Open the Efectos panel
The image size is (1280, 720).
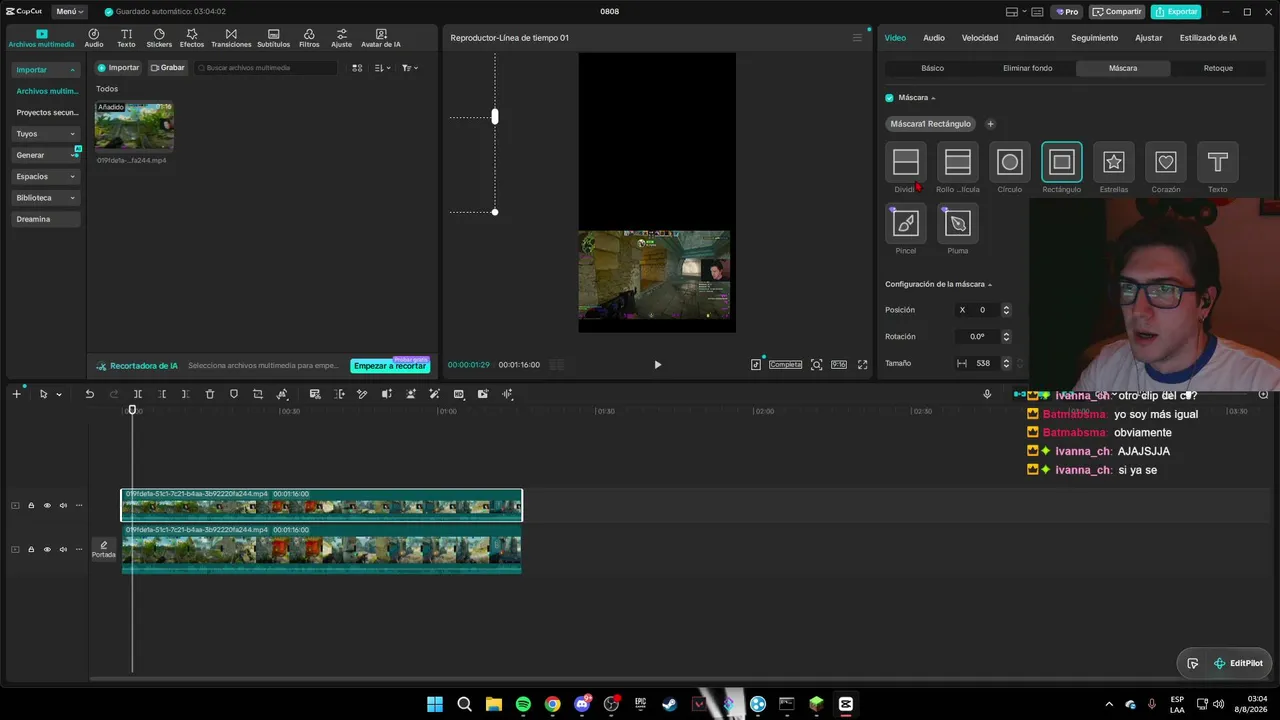(x=192, y=38)
